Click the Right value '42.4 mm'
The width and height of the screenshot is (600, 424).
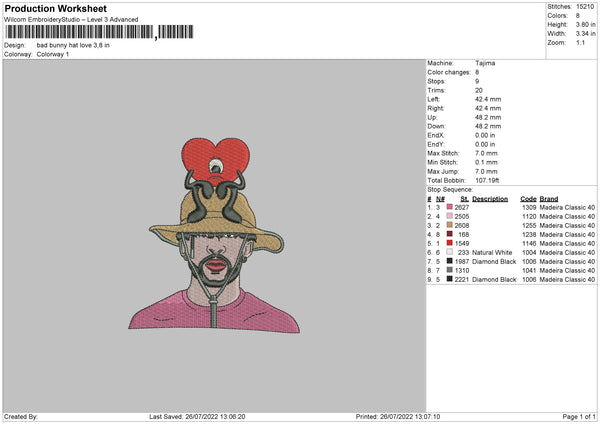point(488,108)
